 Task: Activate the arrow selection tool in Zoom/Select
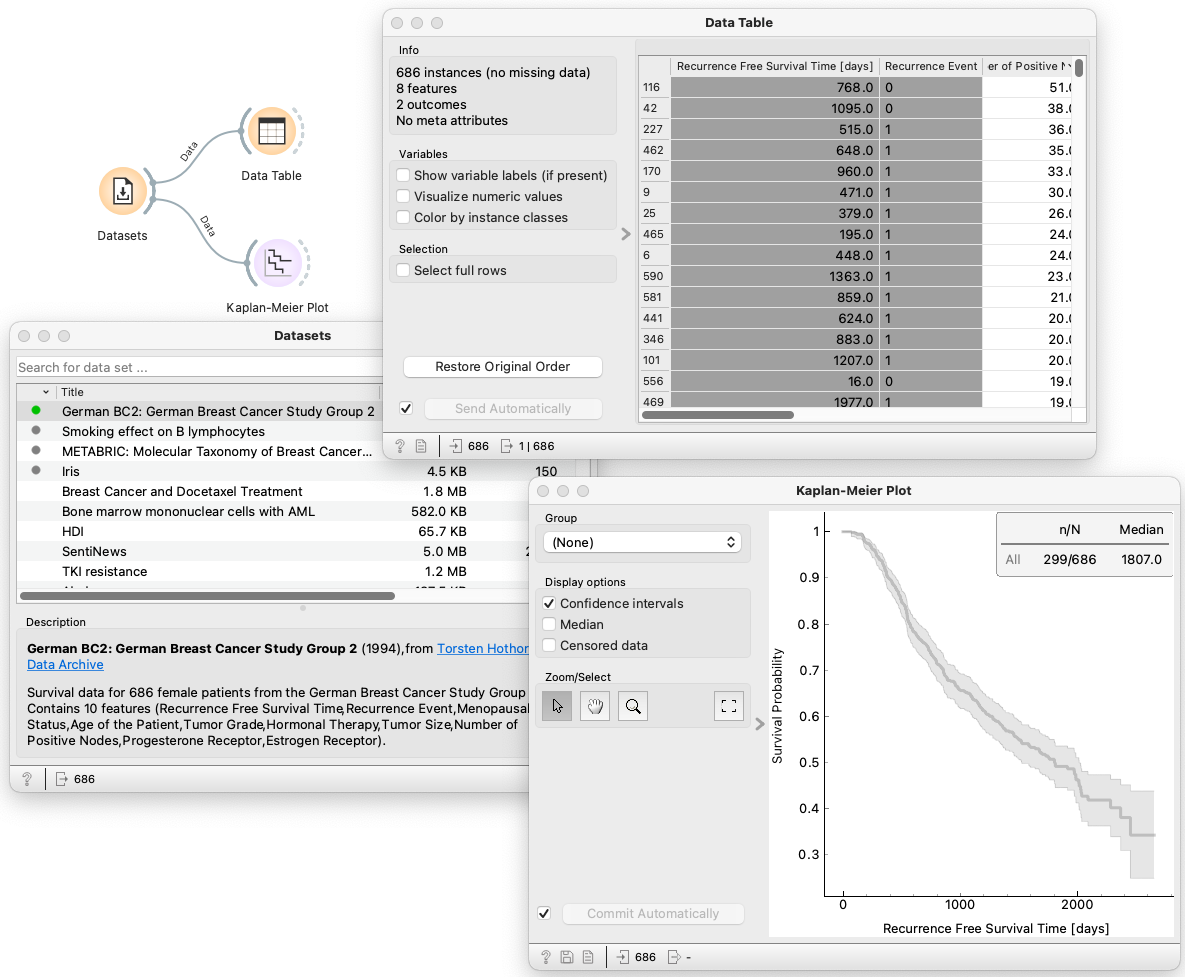pyautogui.click(x=557, y=706)
